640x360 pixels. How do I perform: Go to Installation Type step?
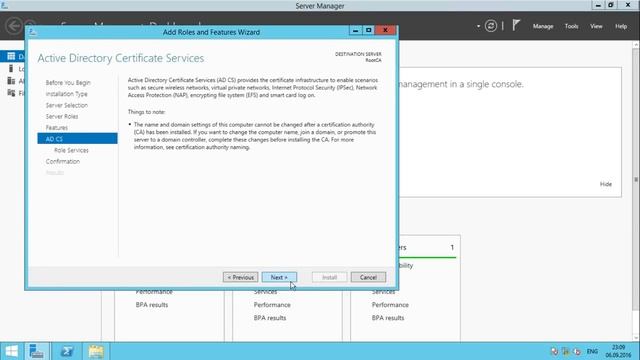click(67, 94)
